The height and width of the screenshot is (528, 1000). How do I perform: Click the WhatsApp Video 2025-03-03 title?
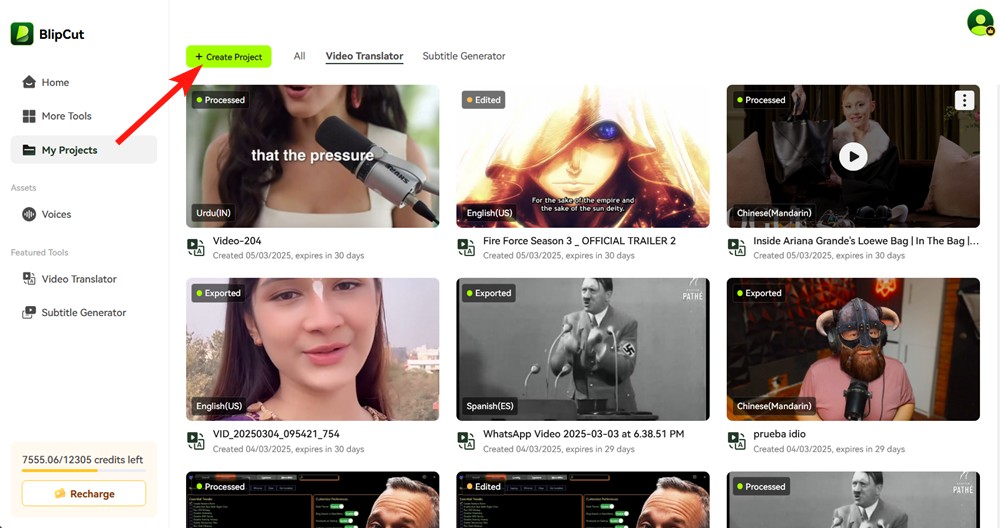click(x=584, y=434)
